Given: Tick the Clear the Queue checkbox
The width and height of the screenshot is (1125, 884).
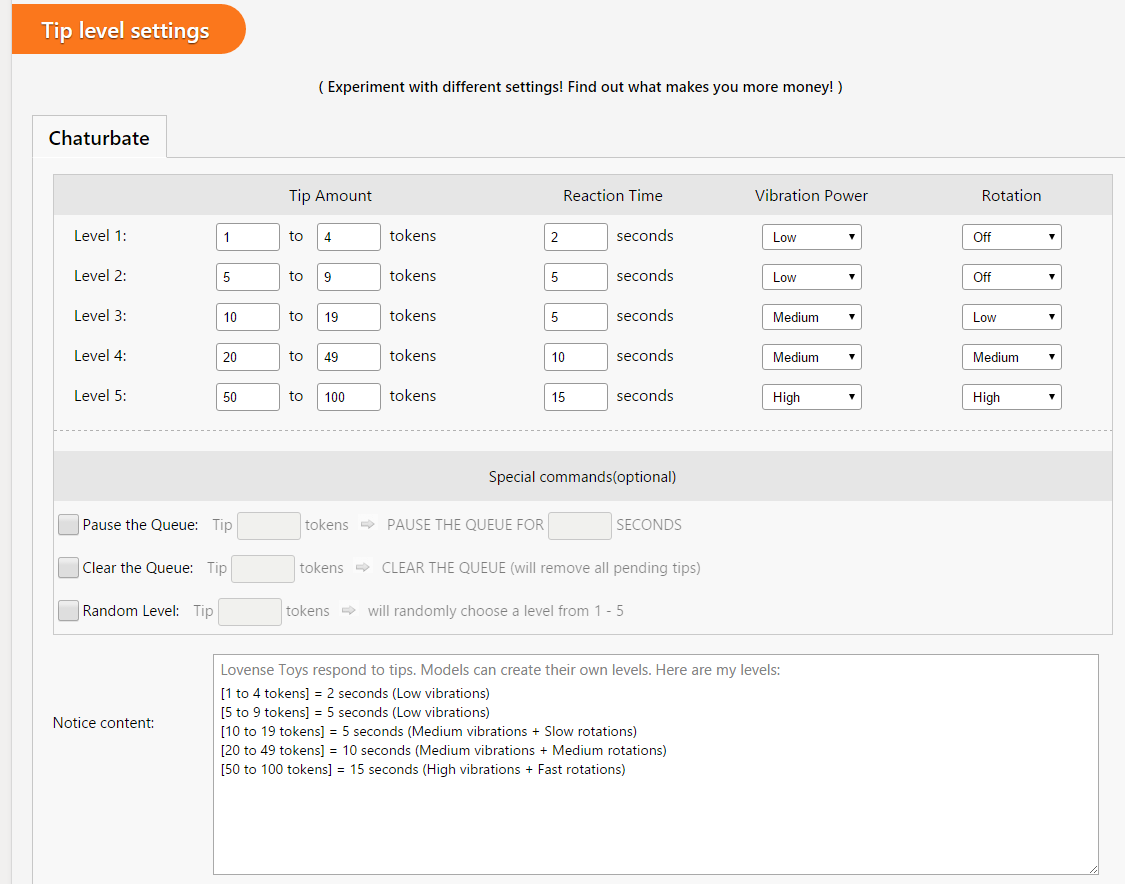Looking at the screenshot, I should point(68,568).
